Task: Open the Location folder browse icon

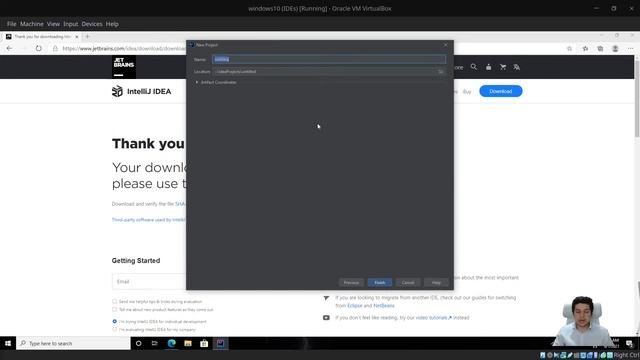Action: coord(441,71)
